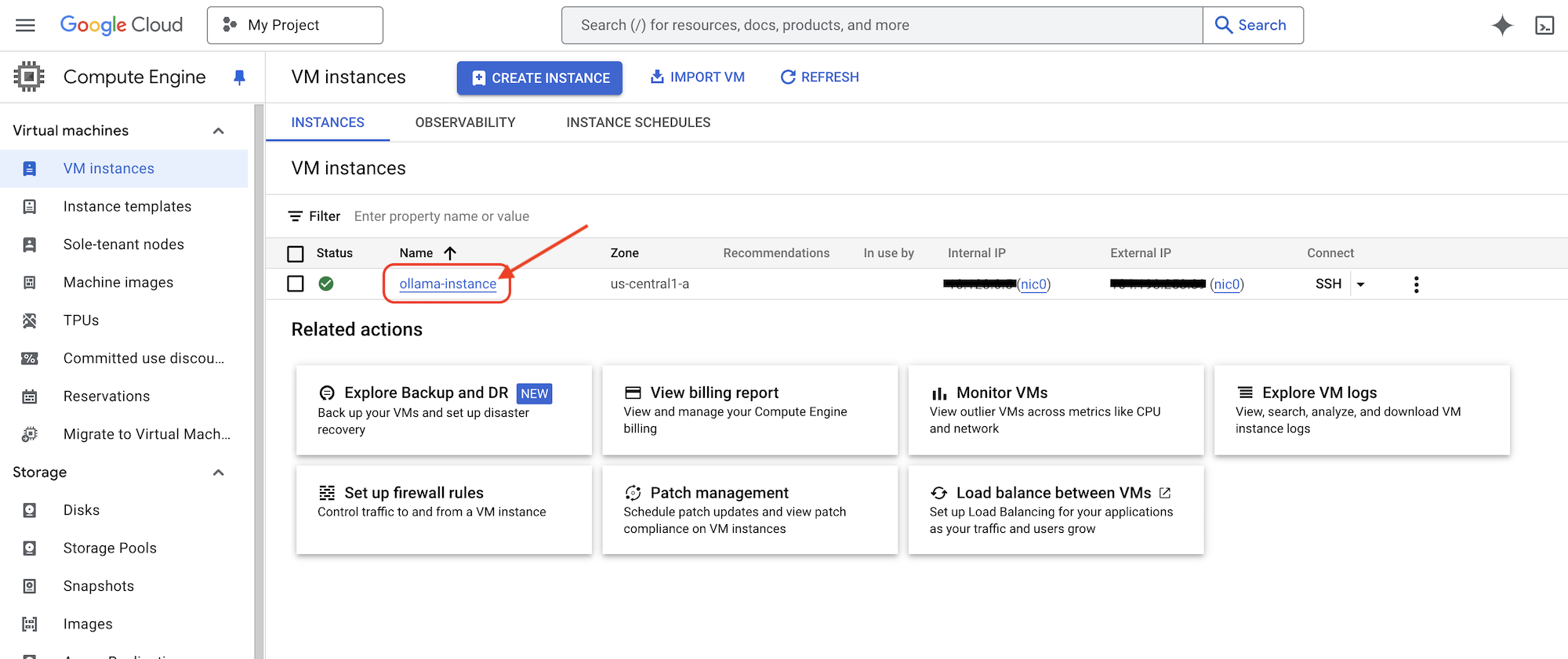Image resolution: width=1568 pixels, height=659 pixels.
Task: Unpin Compute Engine with the pin icon
Action: [x=239, y=77]
